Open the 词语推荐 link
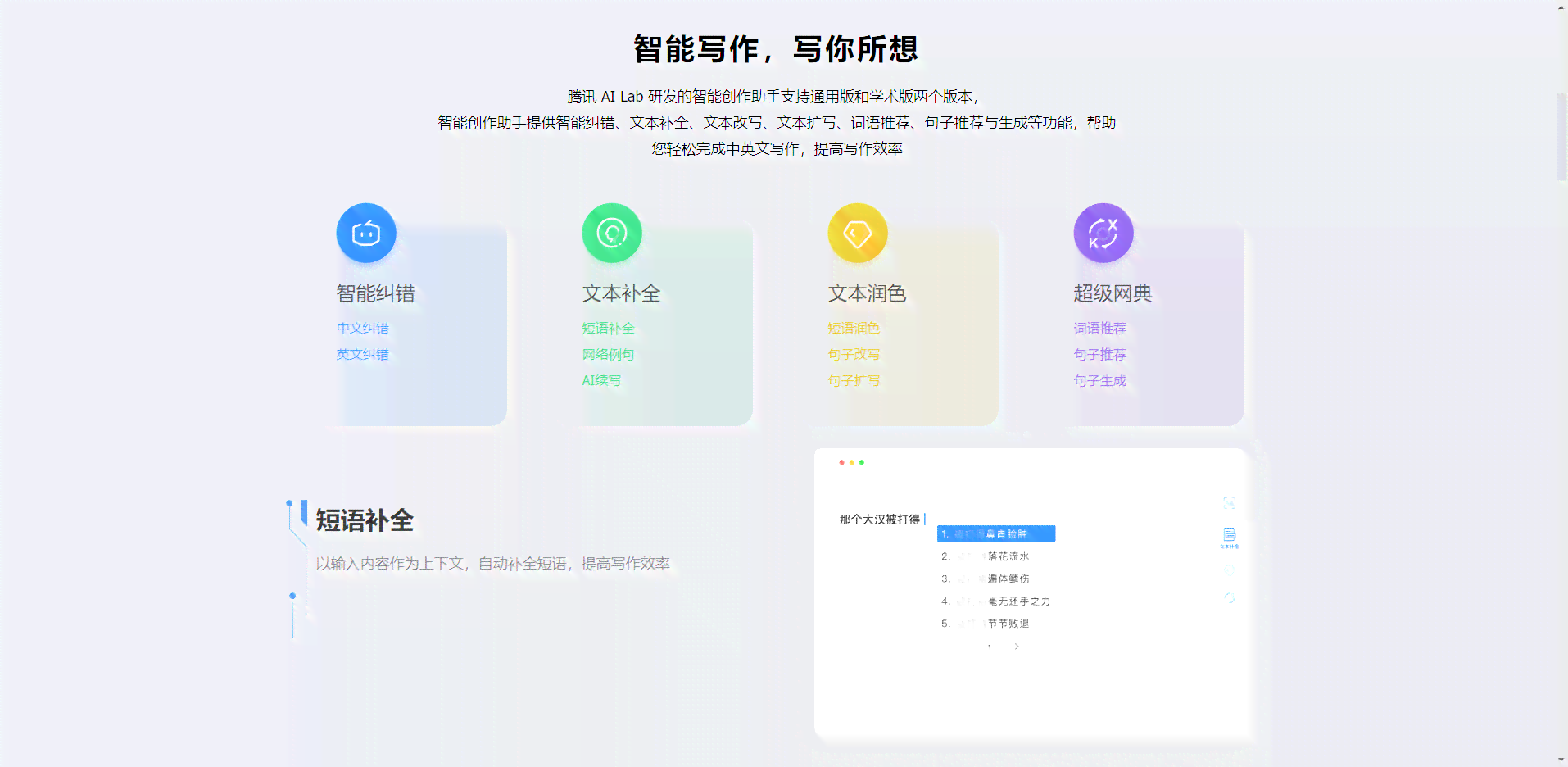This screenshot has height=767, width=1568. point(1099,328)
